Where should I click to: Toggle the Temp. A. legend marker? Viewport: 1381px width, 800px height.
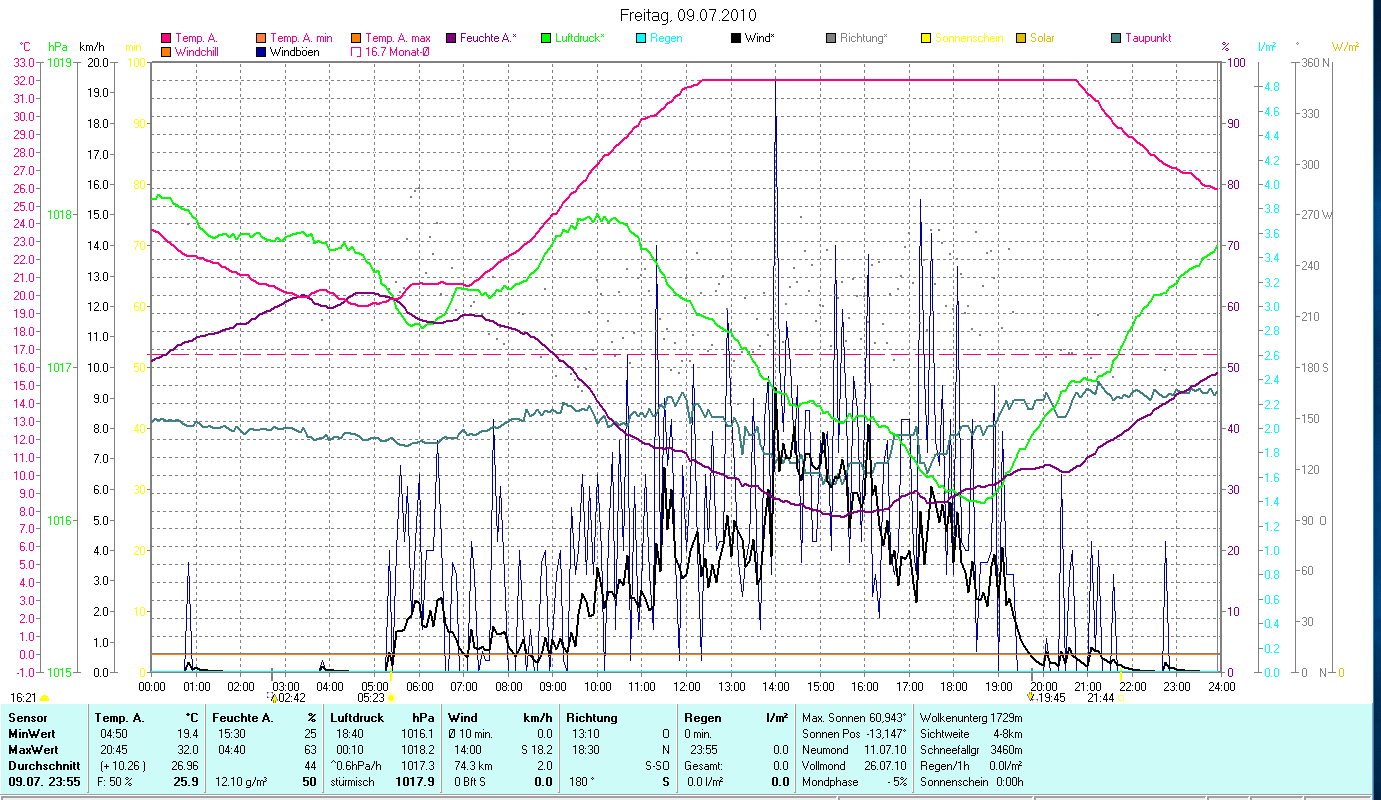[166, 38]
